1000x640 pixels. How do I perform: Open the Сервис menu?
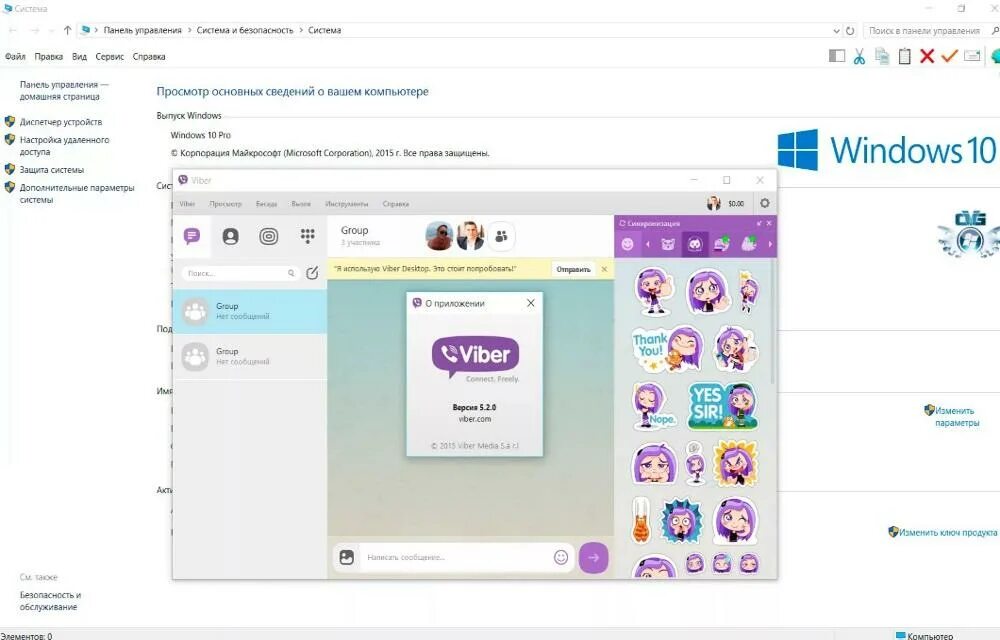[110, 57]
